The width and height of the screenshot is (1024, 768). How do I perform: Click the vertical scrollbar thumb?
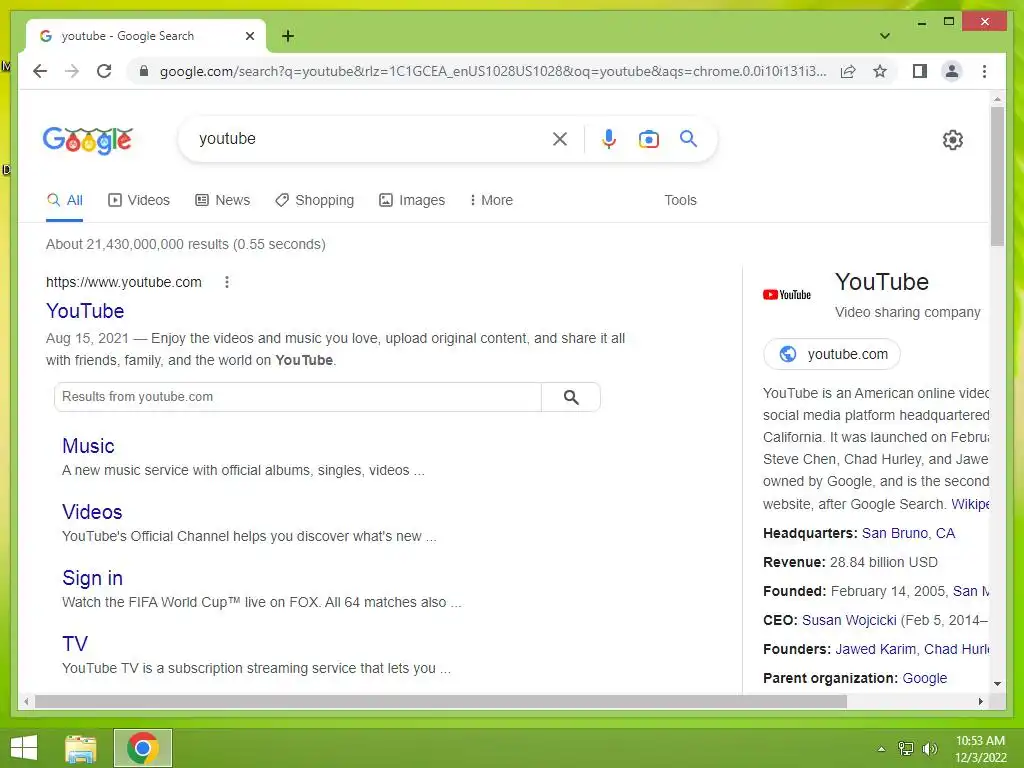(x=997, y=176)
